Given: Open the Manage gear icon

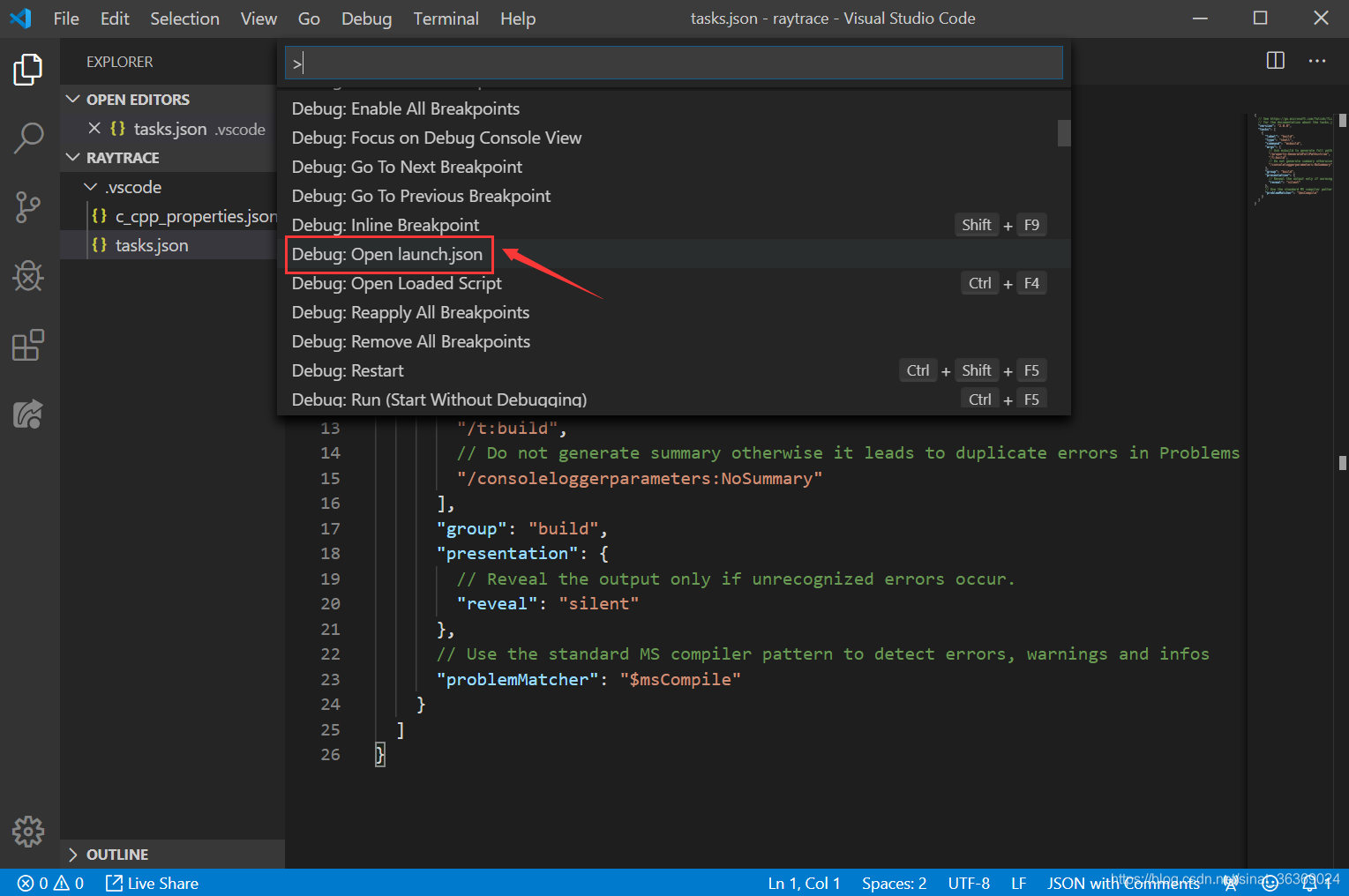Looking at the screenshot, I should click(28, 832).
